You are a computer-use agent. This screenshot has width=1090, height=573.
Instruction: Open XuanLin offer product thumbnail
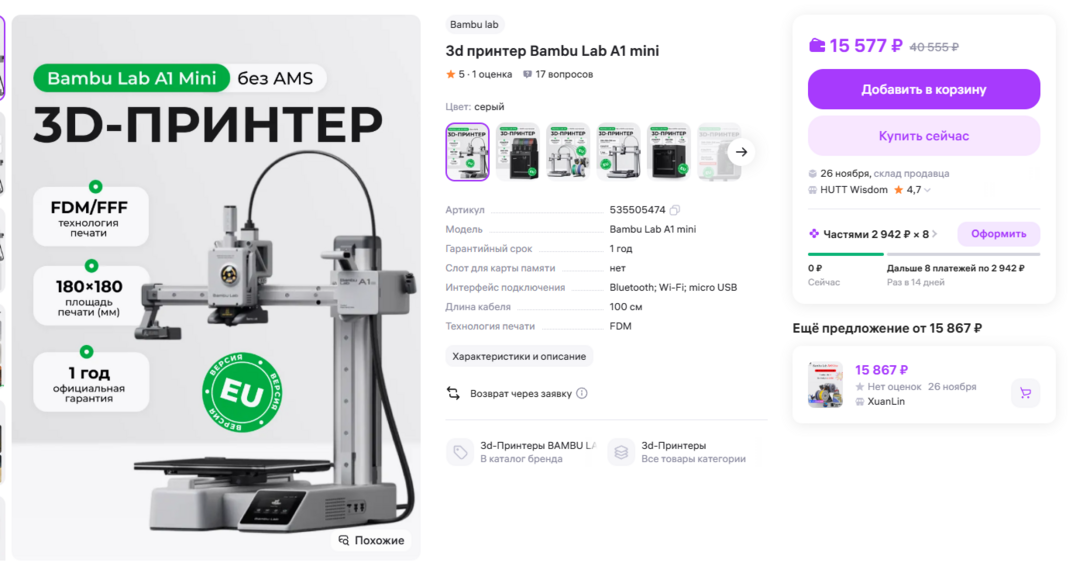click(825, 385)
